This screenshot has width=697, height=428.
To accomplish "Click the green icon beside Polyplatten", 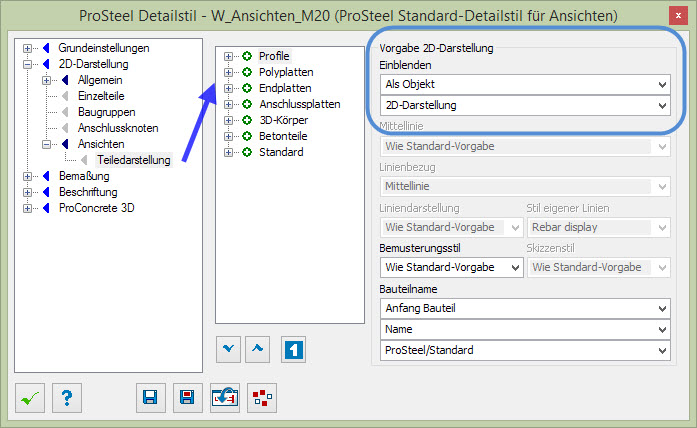I will [247, 72].
